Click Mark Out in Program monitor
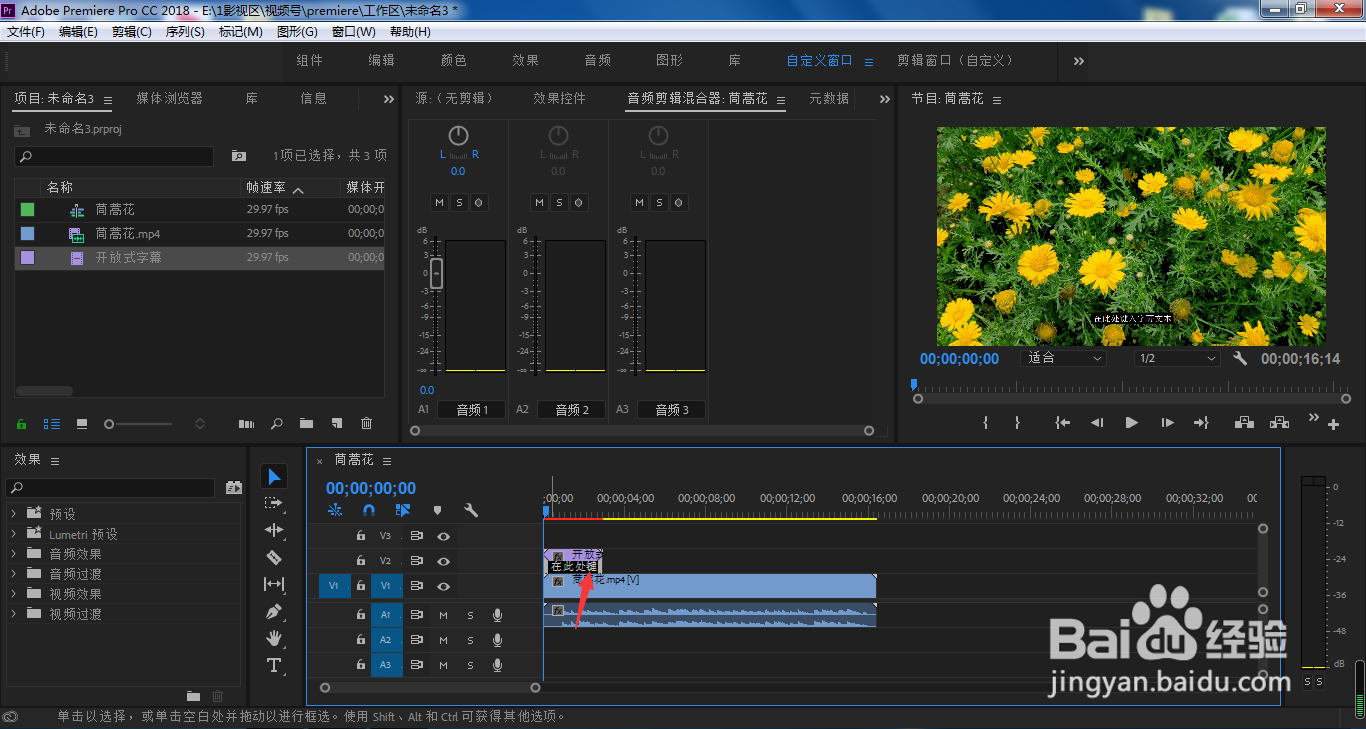This screenshot has height=729, width=1366. pyautogui.click(x=1017, y=423)
